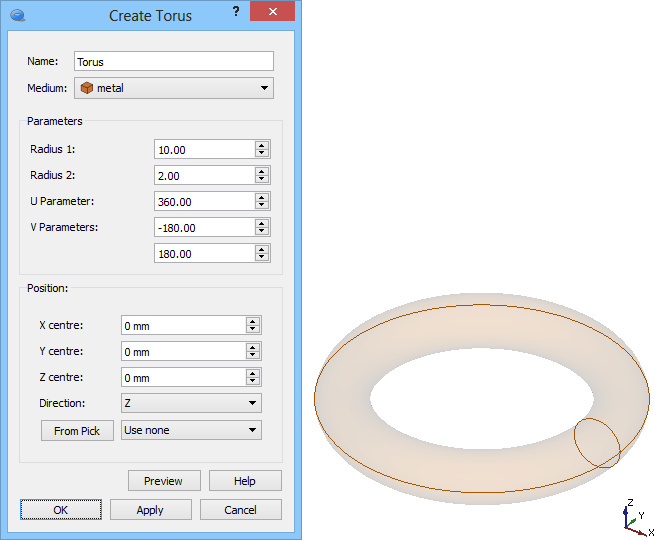Open the Medium dropdown showing metal
The width and height of the screenshot is (654, 540).
[174, 88]
